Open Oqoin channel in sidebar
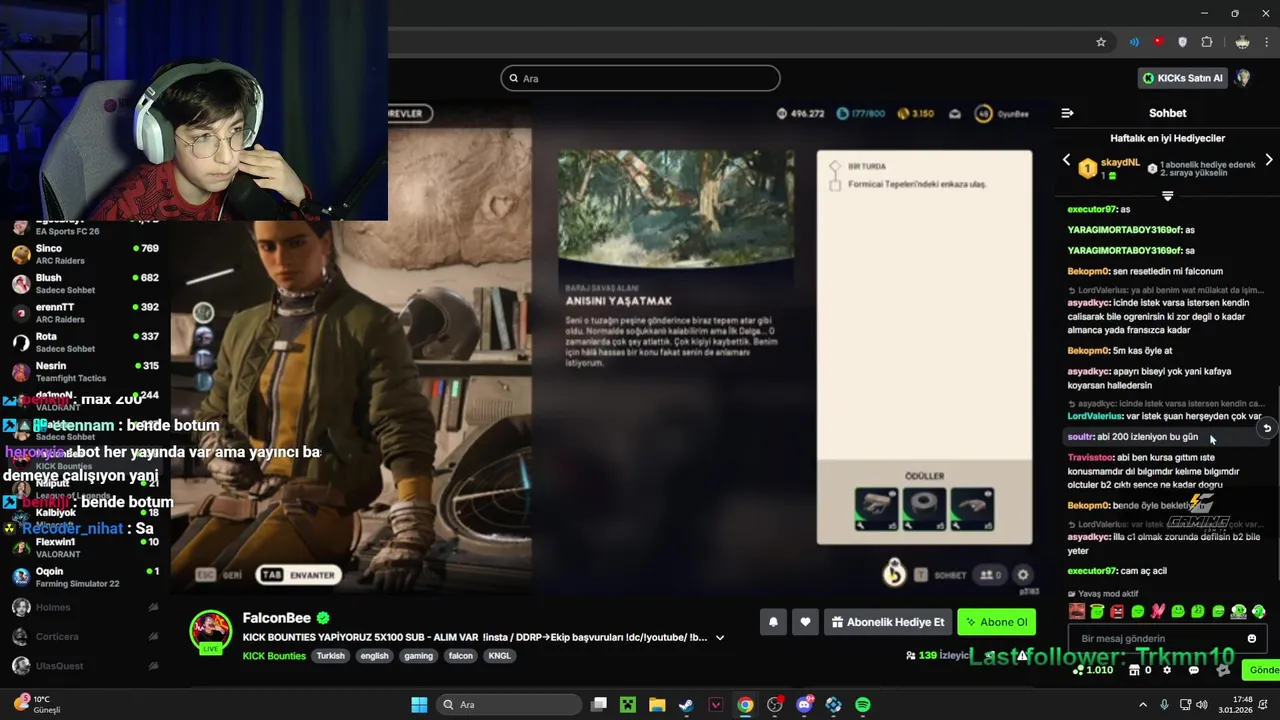 86,577
